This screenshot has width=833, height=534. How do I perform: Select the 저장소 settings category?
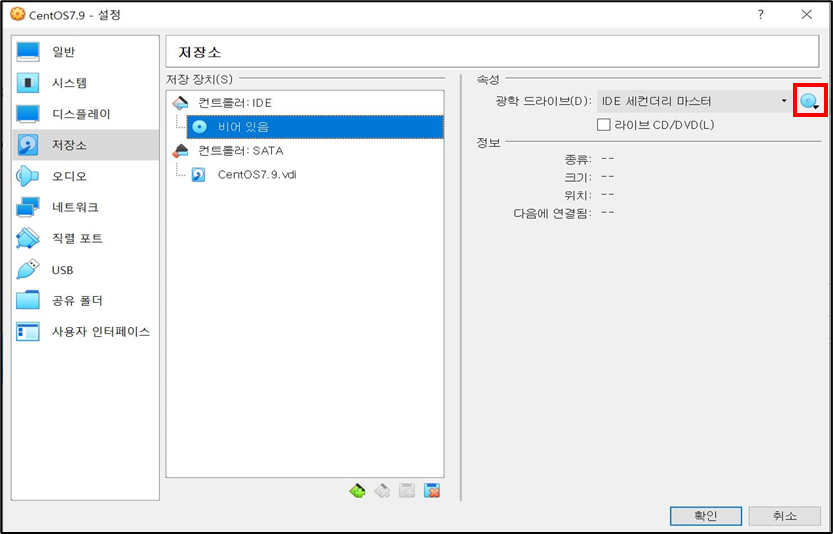pos(85,145)
